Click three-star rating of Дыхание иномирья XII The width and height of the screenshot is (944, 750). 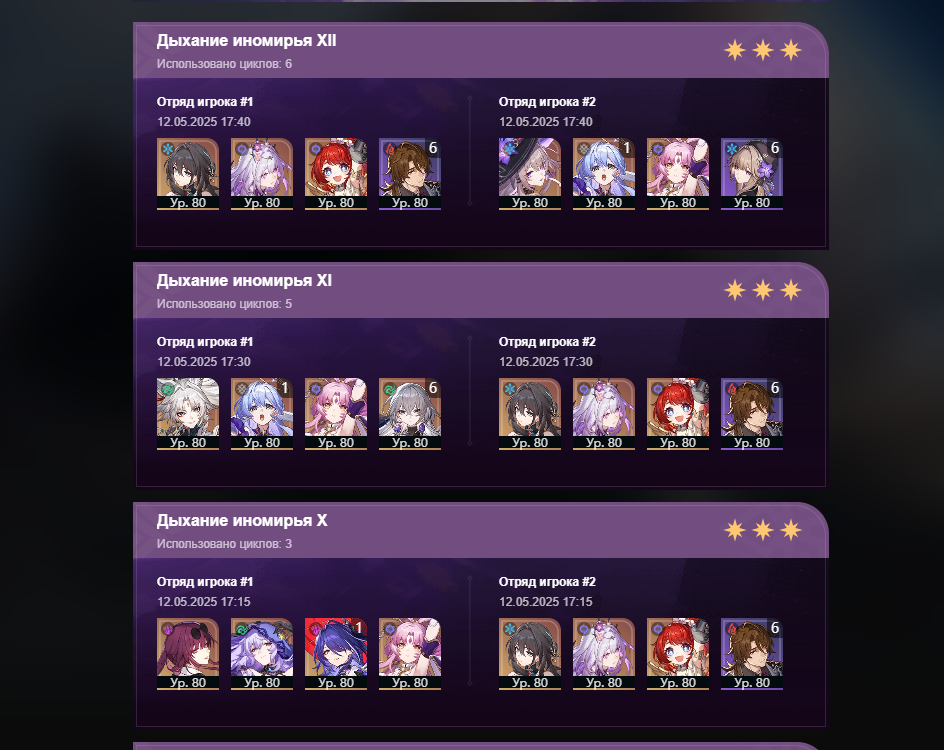tap(762, 50)
